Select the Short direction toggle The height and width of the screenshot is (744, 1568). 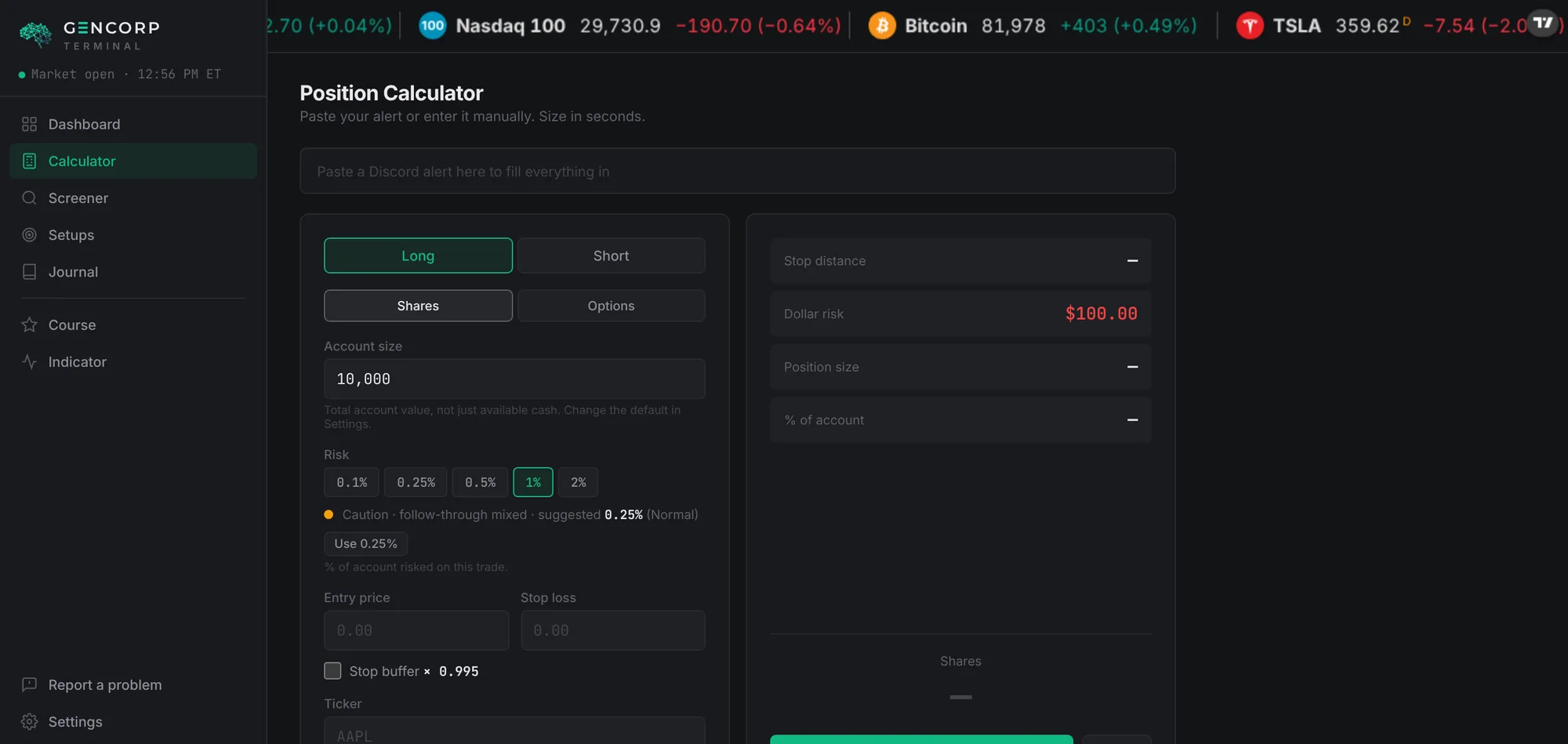click(x=611, y=256)
